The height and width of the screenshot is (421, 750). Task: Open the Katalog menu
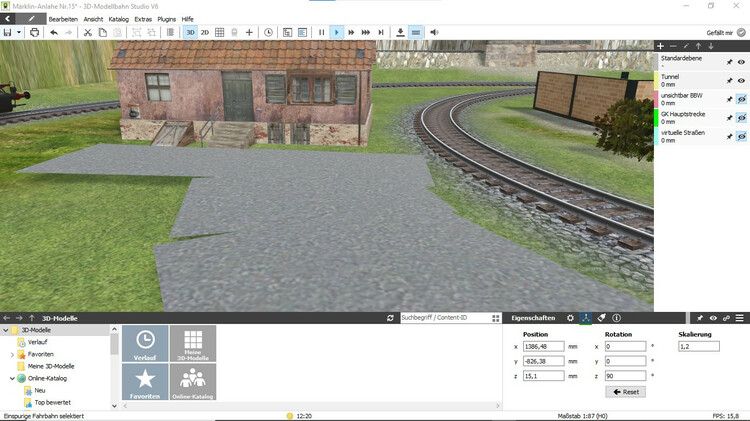point(119,19)
